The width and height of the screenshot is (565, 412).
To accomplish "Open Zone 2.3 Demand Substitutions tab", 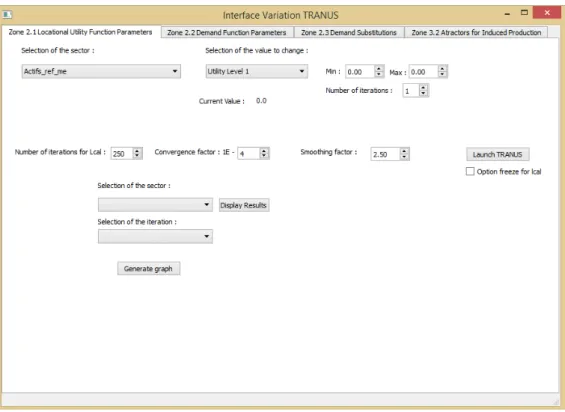I will tap(349, 32).
